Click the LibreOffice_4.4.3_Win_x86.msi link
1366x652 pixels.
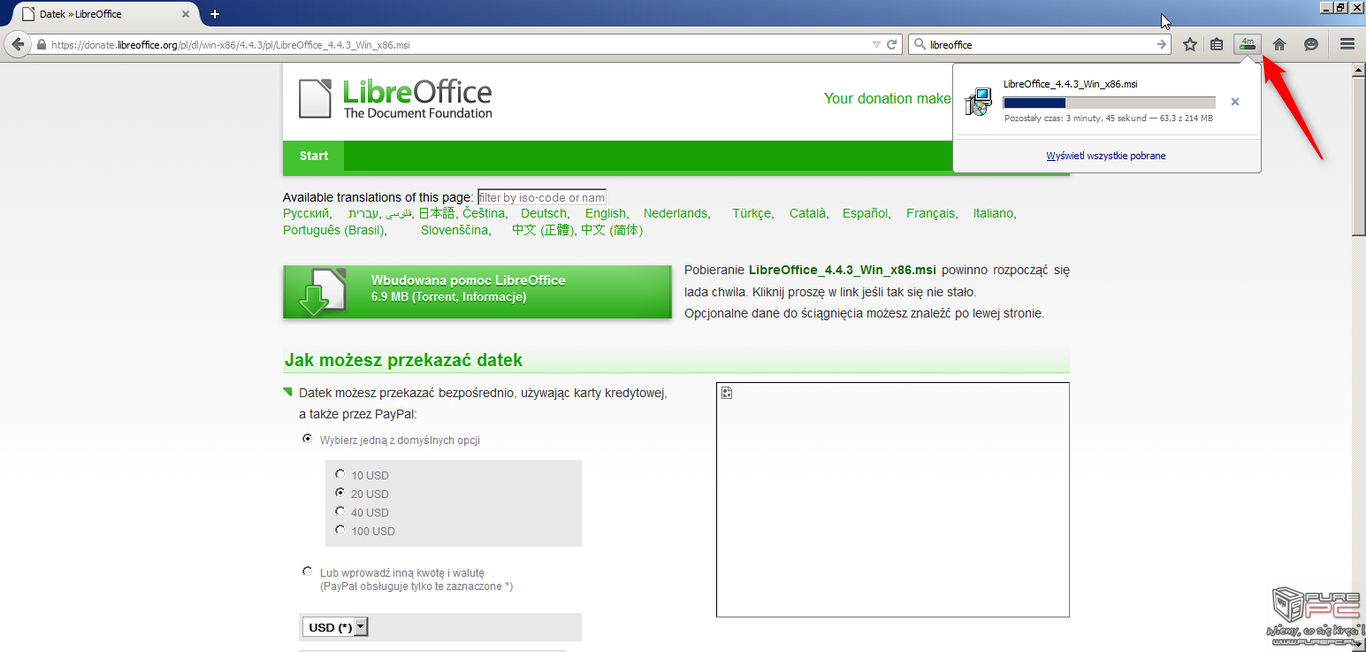pos(842,270)
